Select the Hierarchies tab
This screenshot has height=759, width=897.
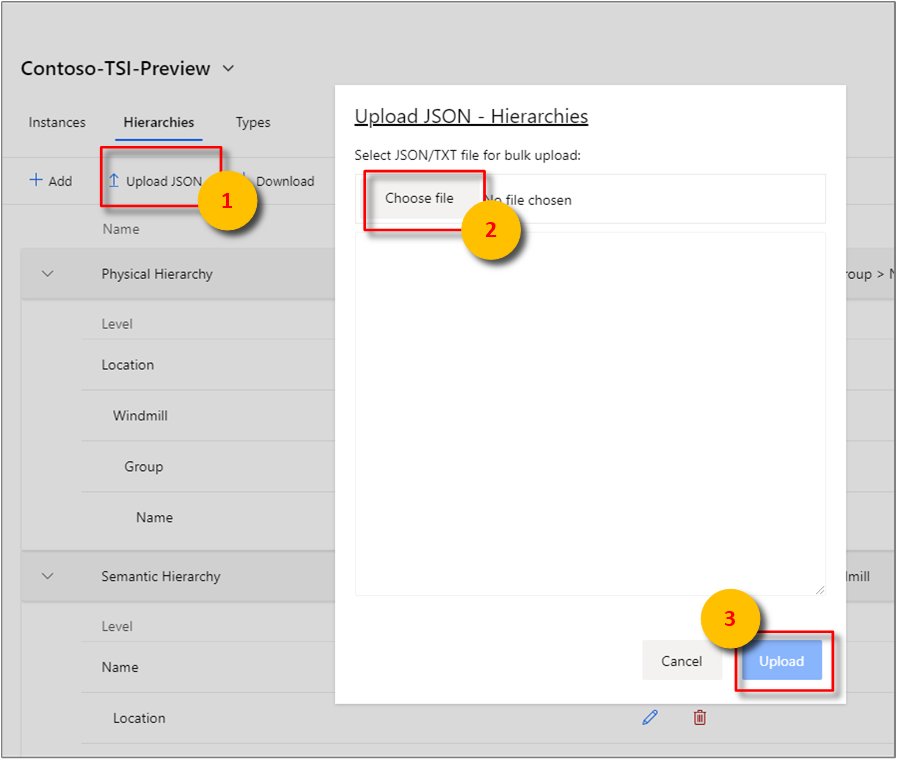(x=158, y=122)
